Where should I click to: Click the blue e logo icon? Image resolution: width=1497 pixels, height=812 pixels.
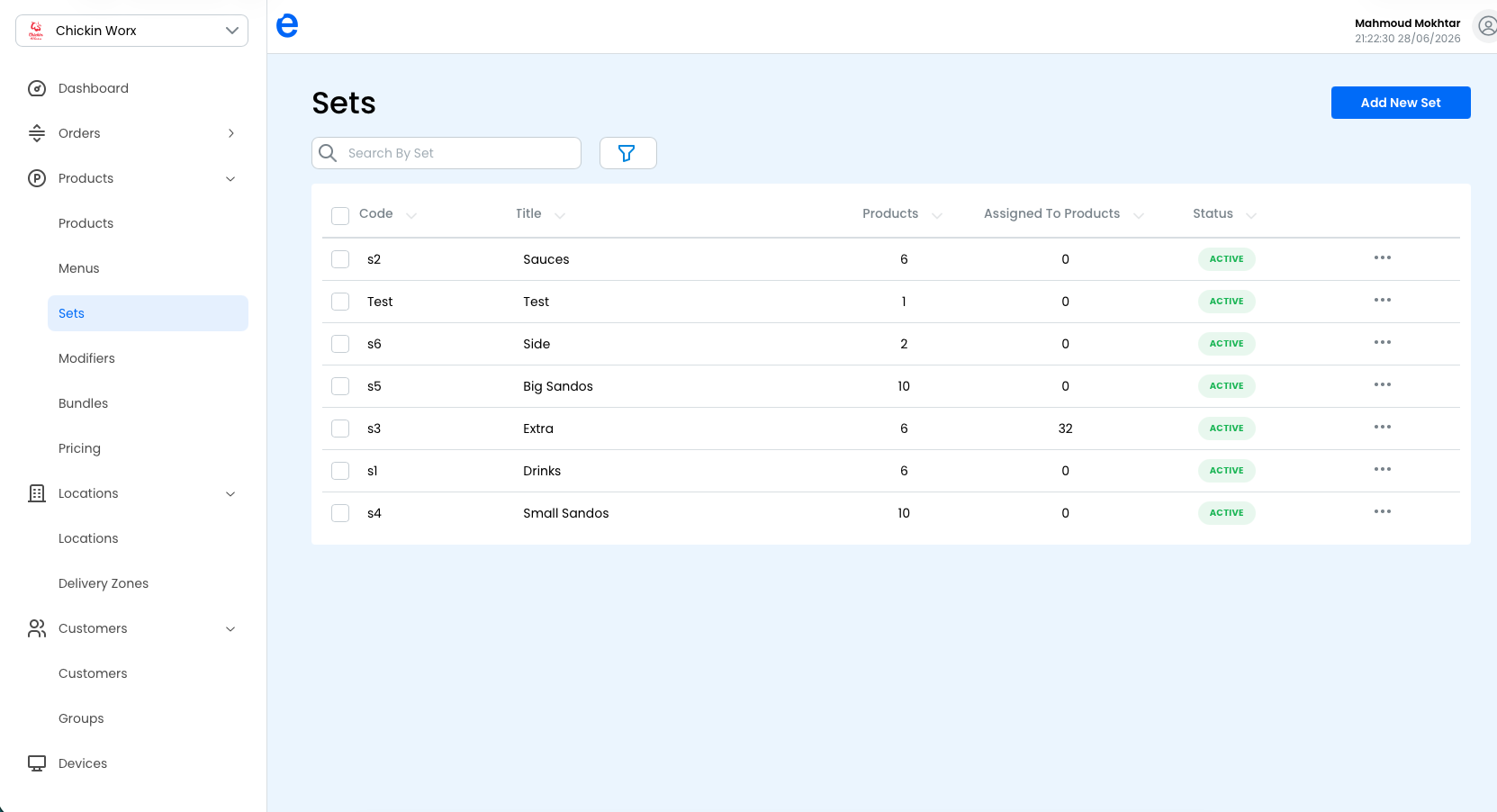click(287, 26)
